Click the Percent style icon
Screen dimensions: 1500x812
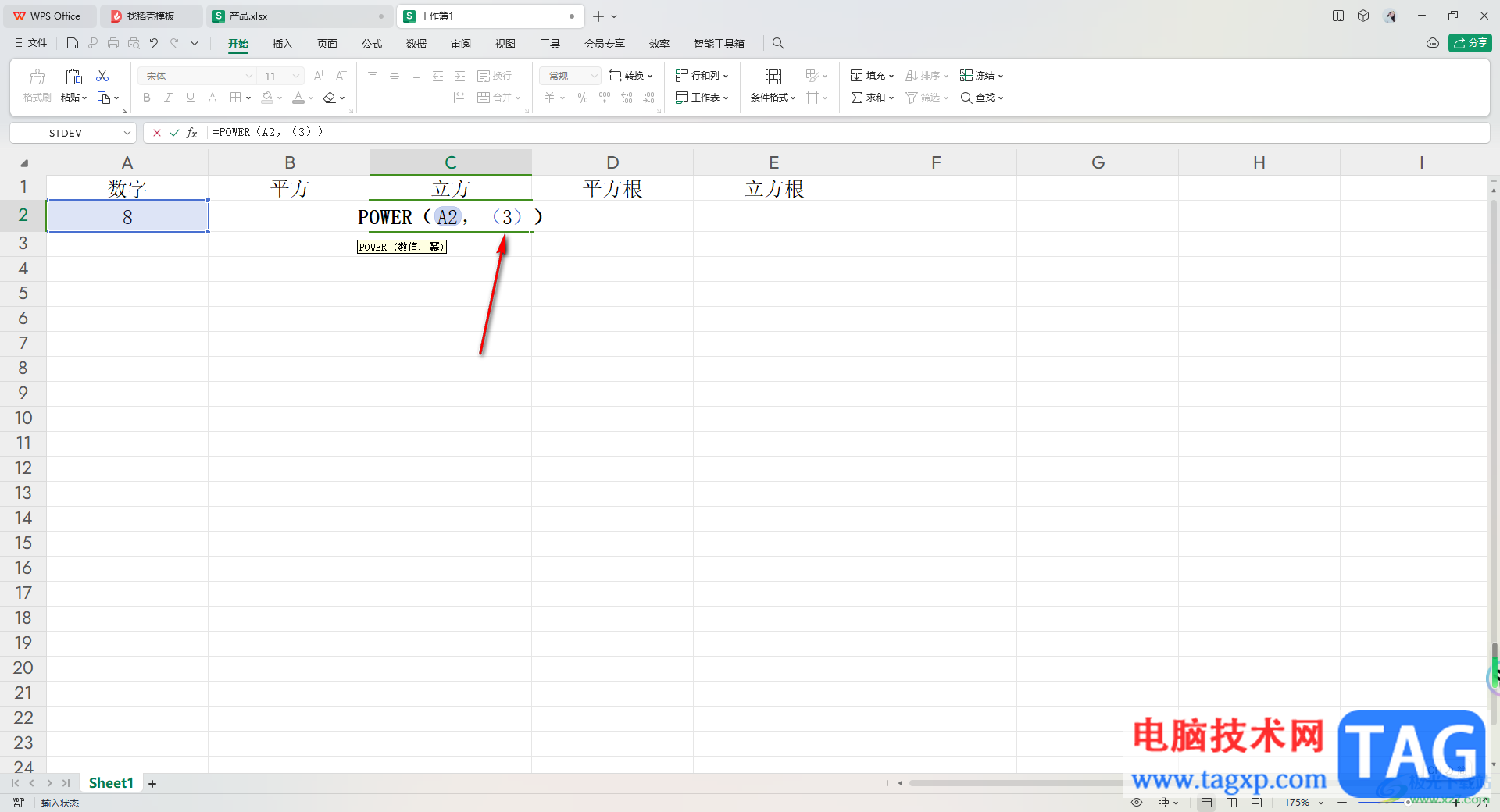pos(583,98)
